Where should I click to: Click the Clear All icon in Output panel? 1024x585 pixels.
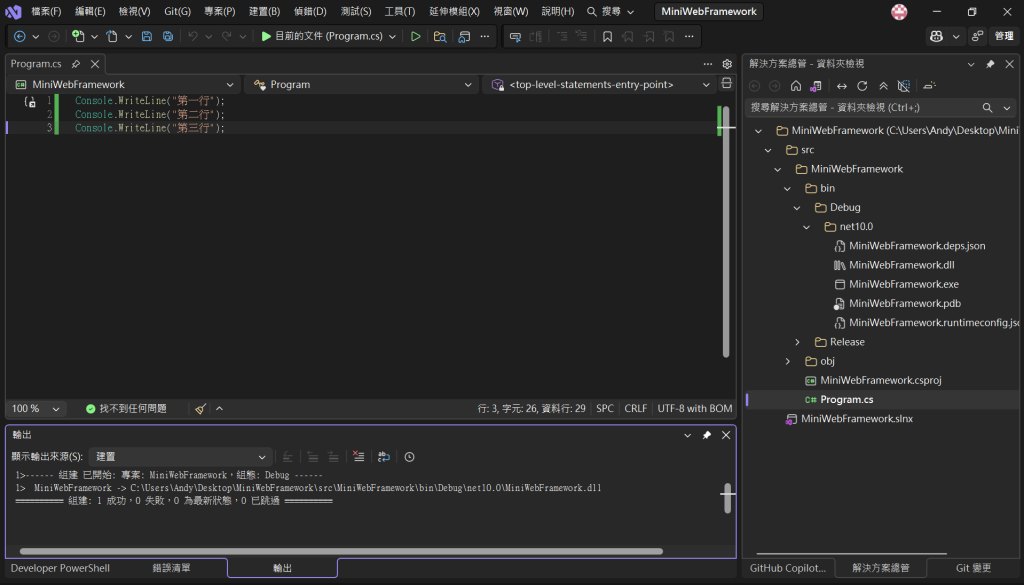[358, 456]
